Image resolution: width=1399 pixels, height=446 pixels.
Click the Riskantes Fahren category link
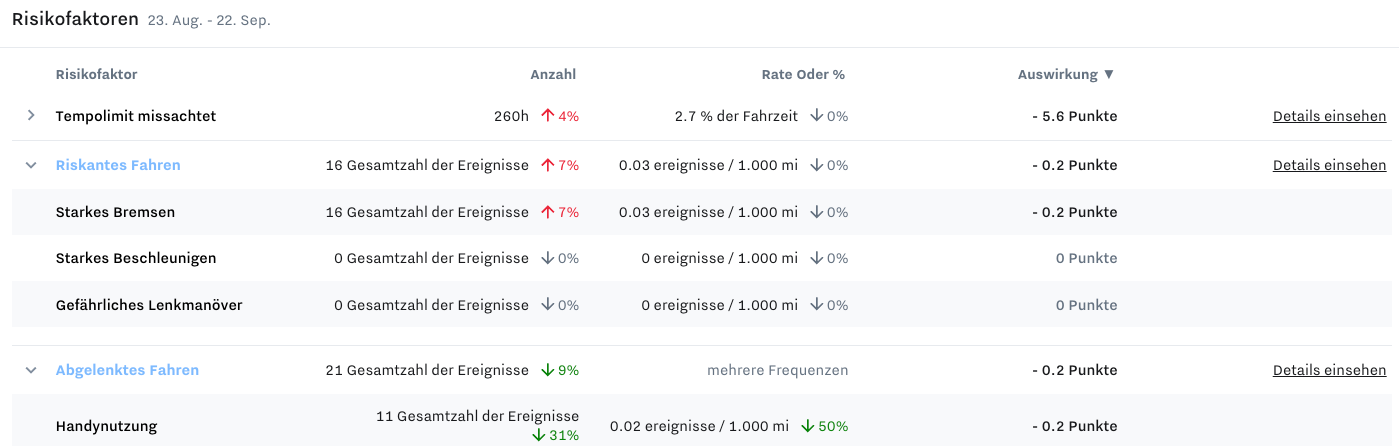(118, 165)
